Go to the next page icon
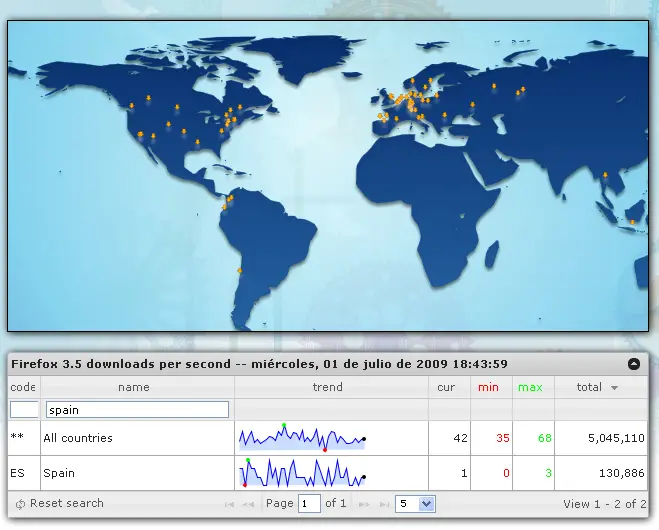The height and width of the screenshot is (530, 659). coord(364,504)
